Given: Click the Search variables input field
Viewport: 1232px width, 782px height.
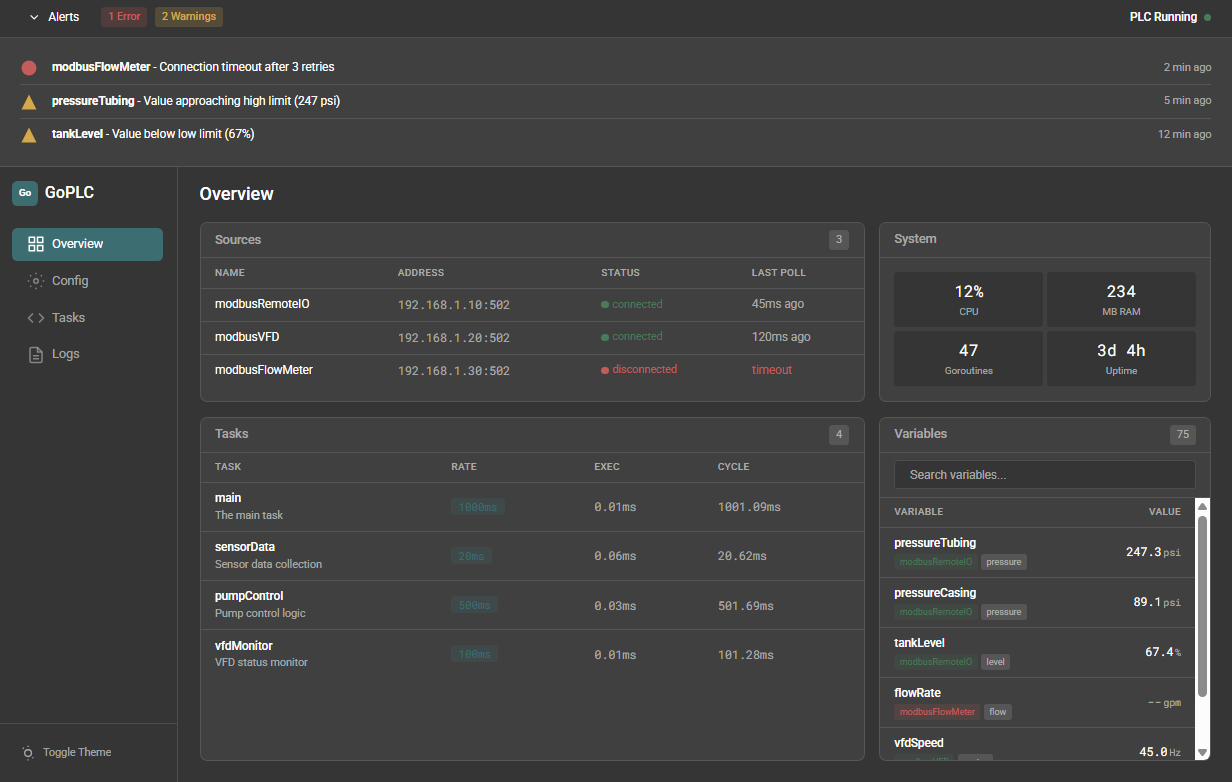Looking at the screenshot, I should pos(1044,475).
